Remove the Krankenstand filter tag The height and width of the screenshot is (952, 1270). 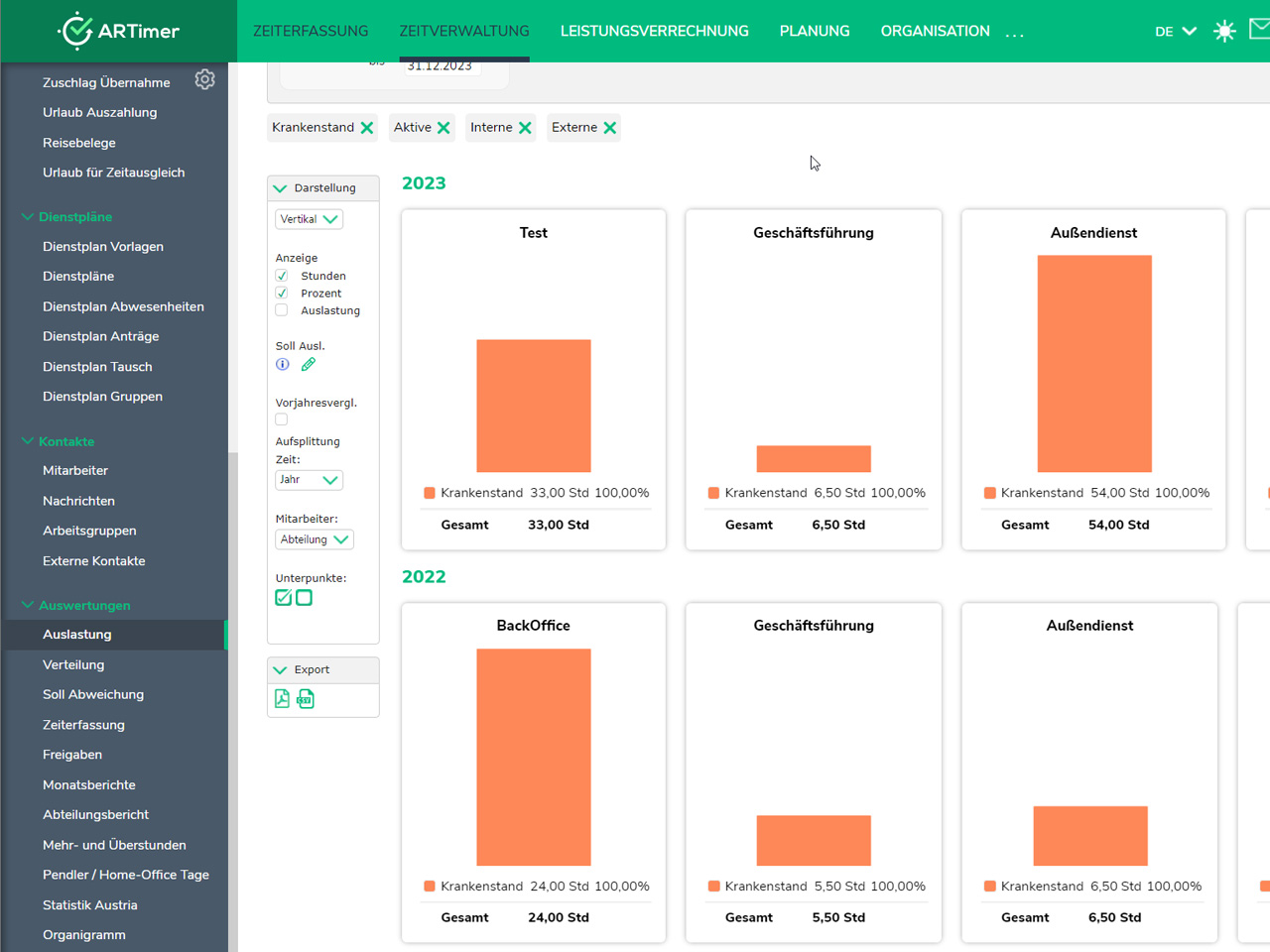[x=367, y=128]
